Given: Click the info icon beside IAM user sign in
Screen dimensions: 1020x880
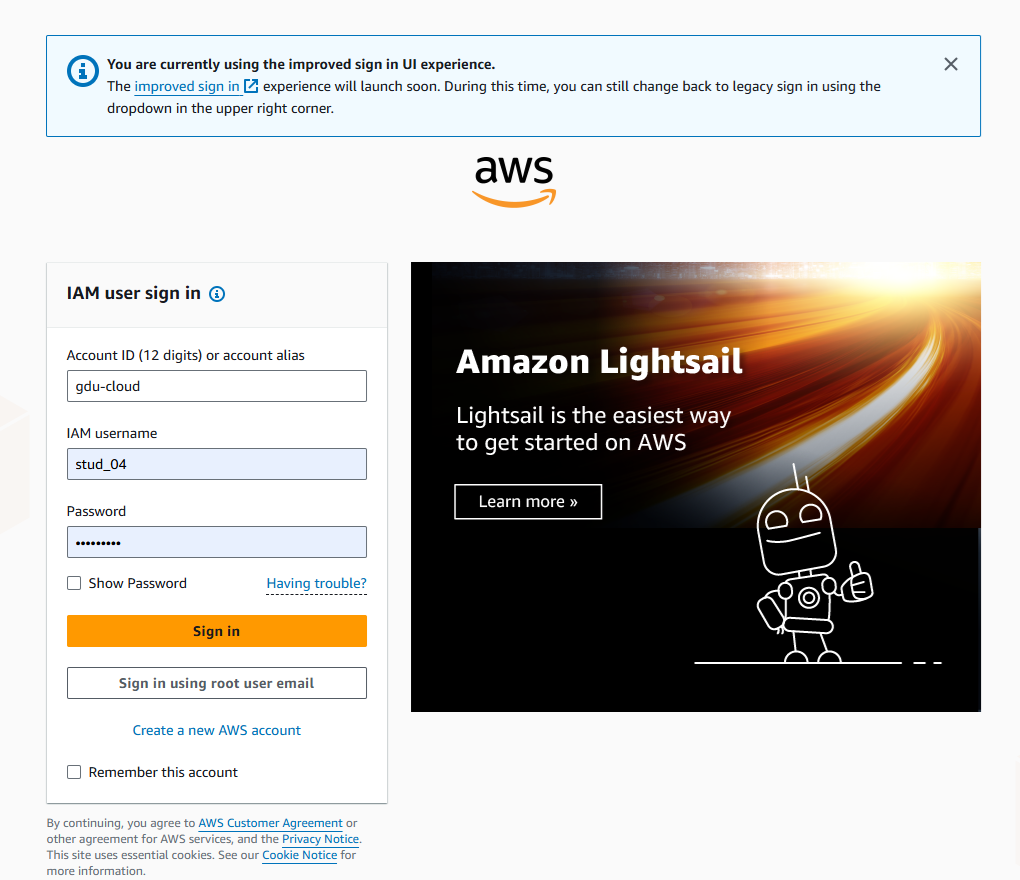Looking at the screenshot, I should click(217, 294).
